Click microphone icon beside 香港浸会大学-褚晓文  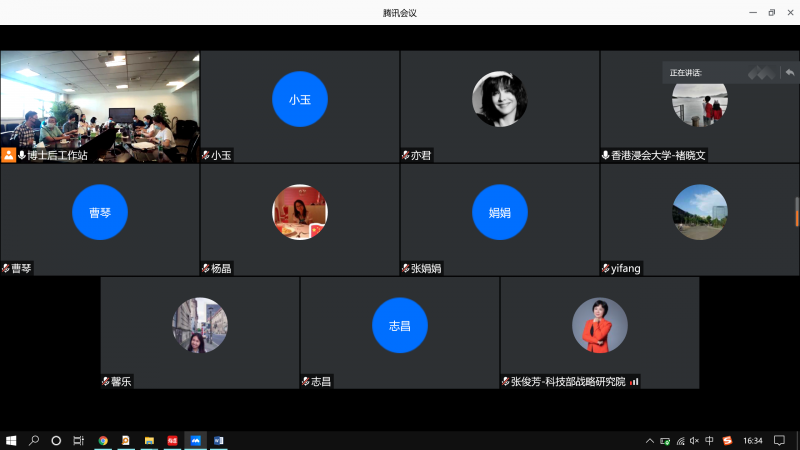(606, 155)
